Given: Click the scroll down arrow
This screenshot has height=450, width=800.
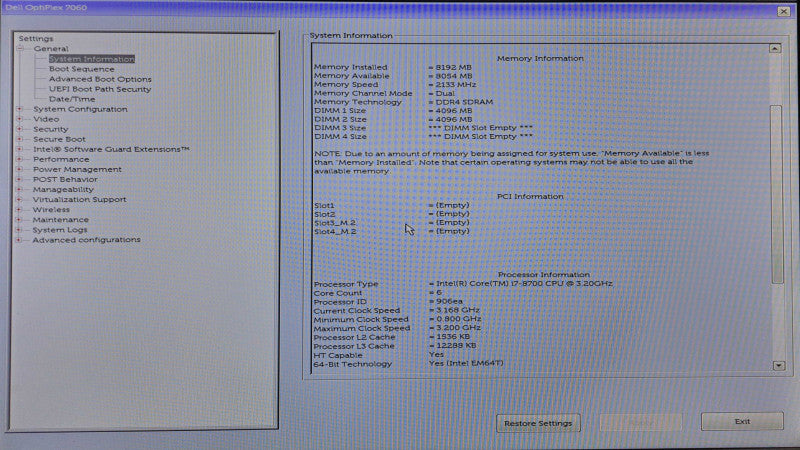Looking at the screenshot, I should click(779, 365).
